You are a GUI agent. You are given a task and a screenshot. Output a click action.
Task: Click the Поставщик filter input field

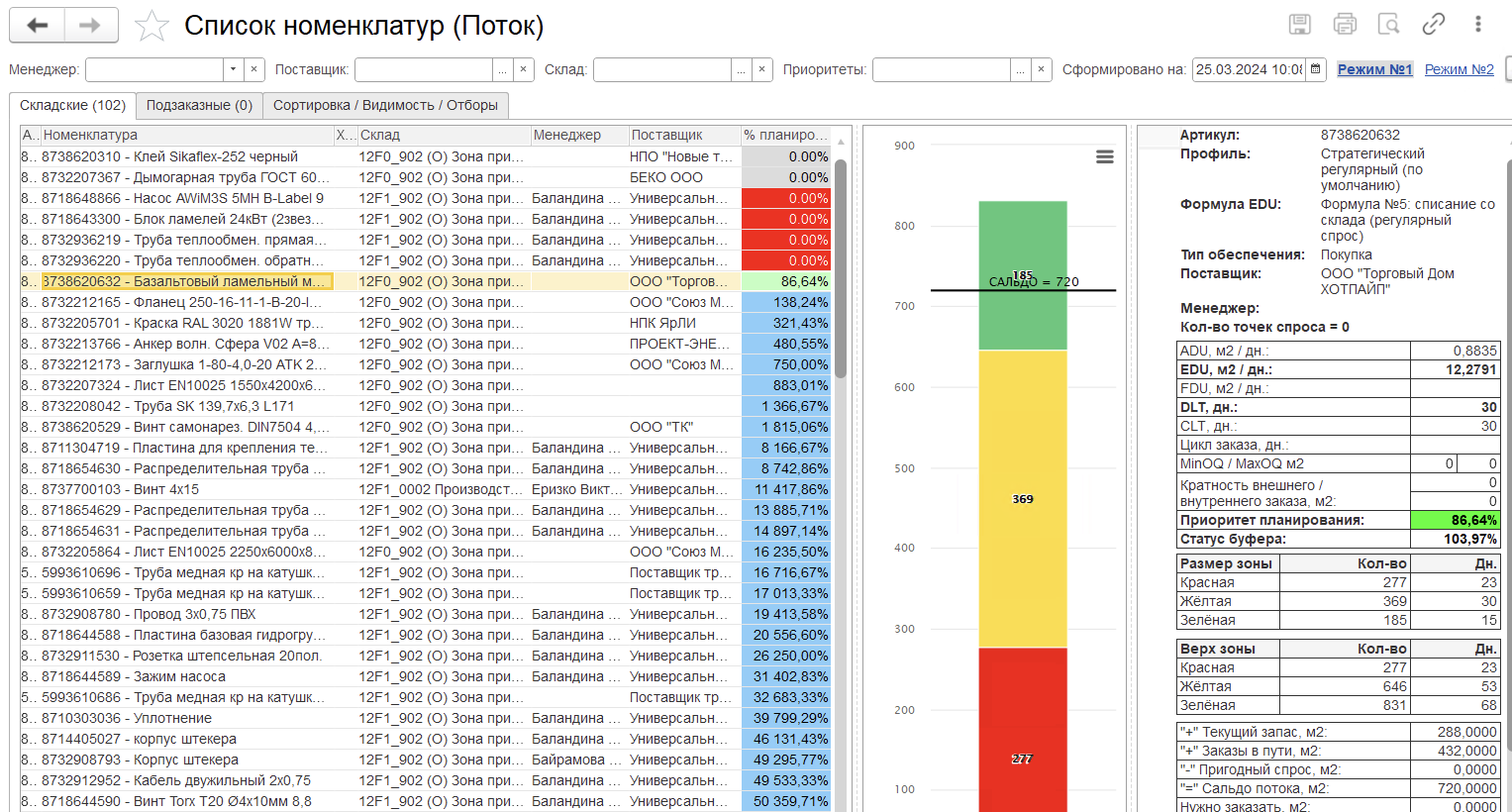[x=424, y=69]
